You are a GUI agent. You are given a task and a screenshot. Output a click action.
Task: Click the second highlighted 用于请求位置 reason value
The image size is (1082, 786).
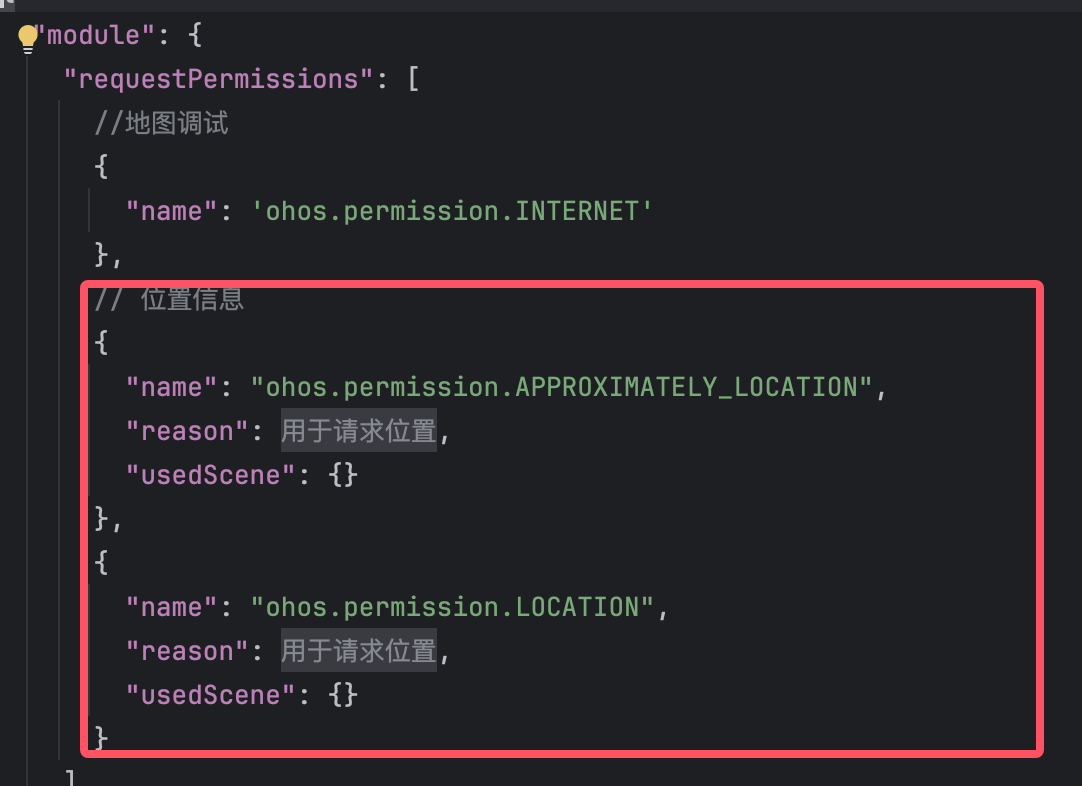[x=359, y=650]
